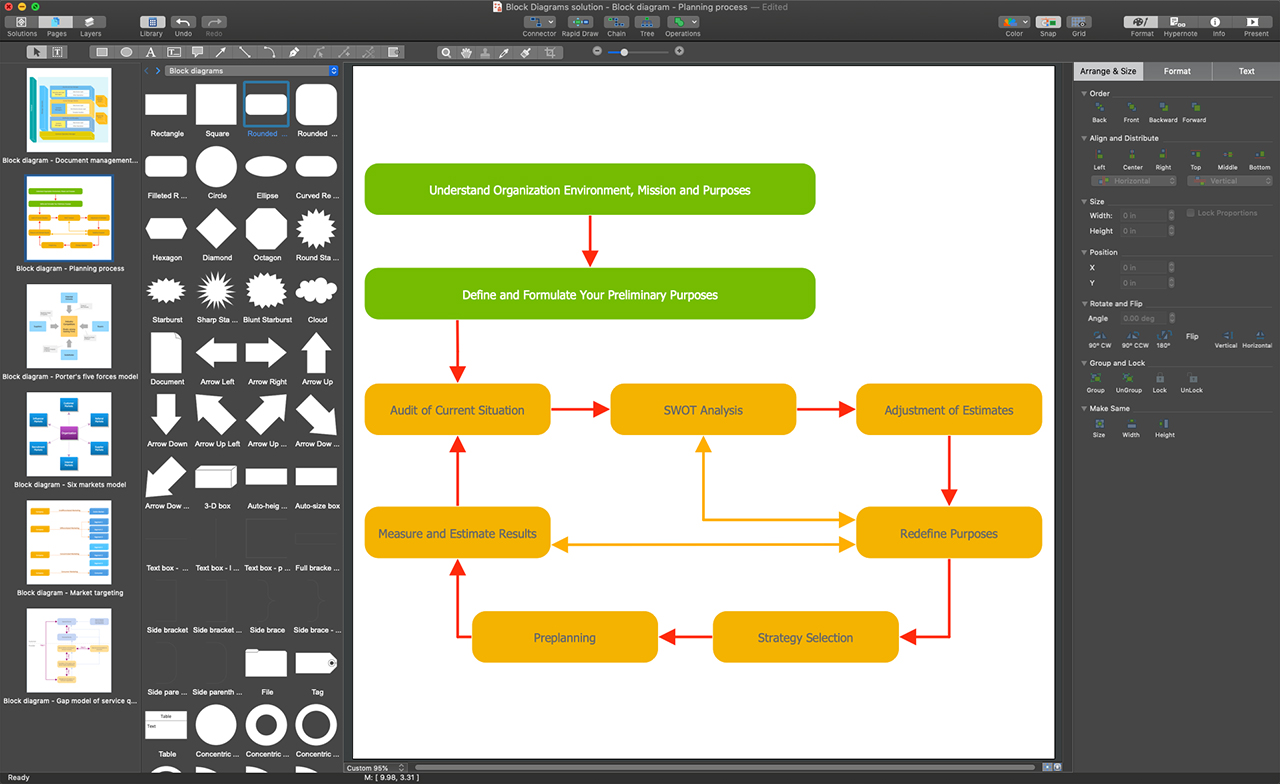
Task: Switch to the Format tab
Action: coord(1177,71)
